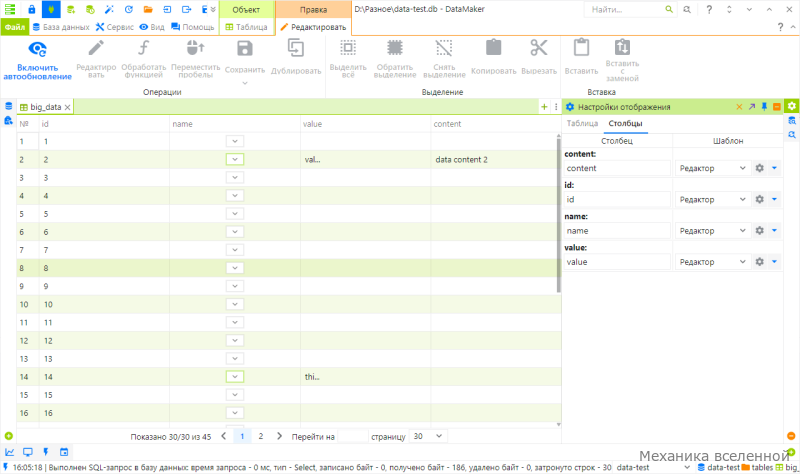Click the export arrow icon in toolbar
Image resolution: width=800 pixels, height=474 pixels.
click(187, 9)
